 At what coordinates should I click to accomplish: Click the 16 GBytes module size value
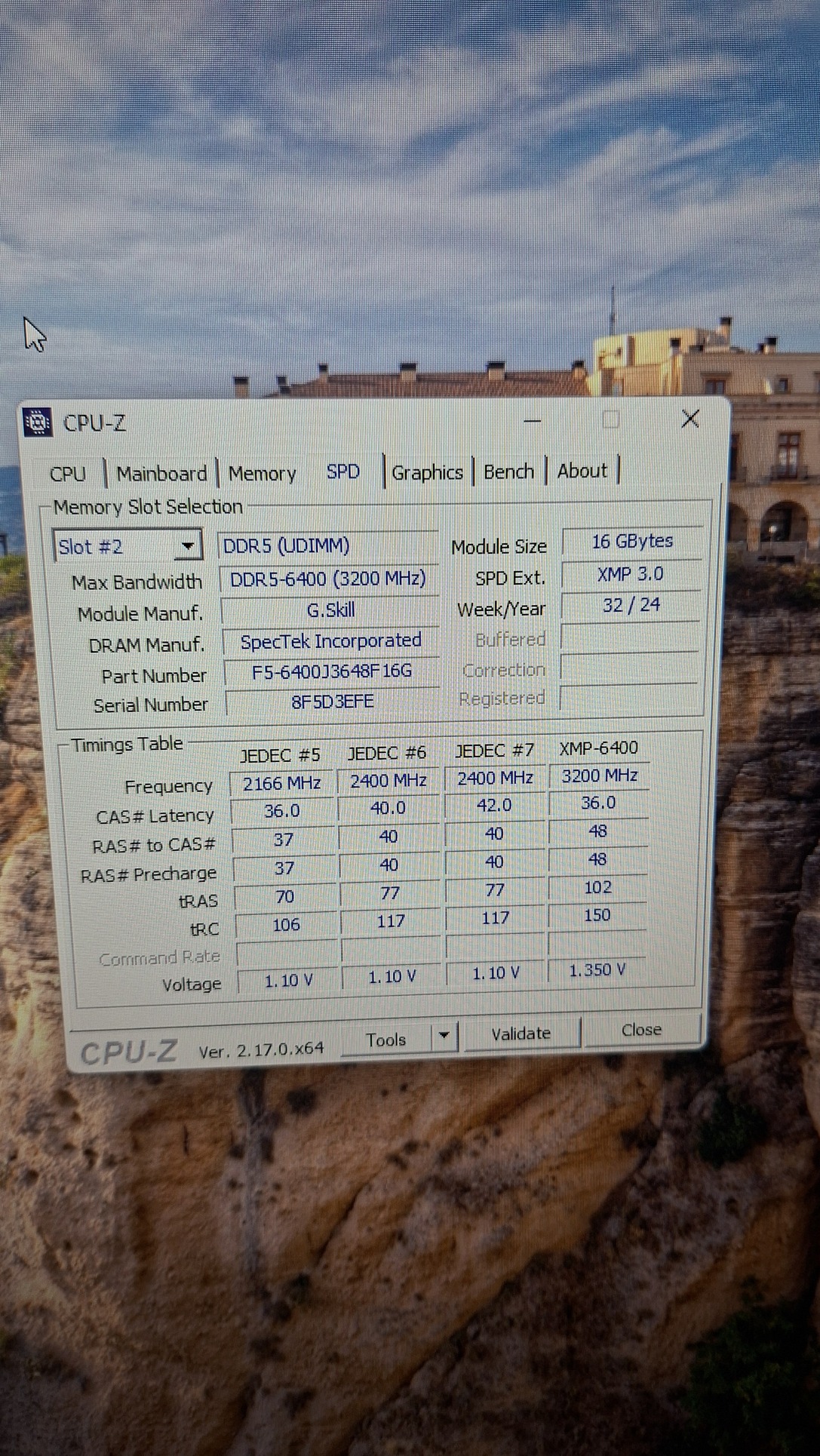[x=632, y=541]
